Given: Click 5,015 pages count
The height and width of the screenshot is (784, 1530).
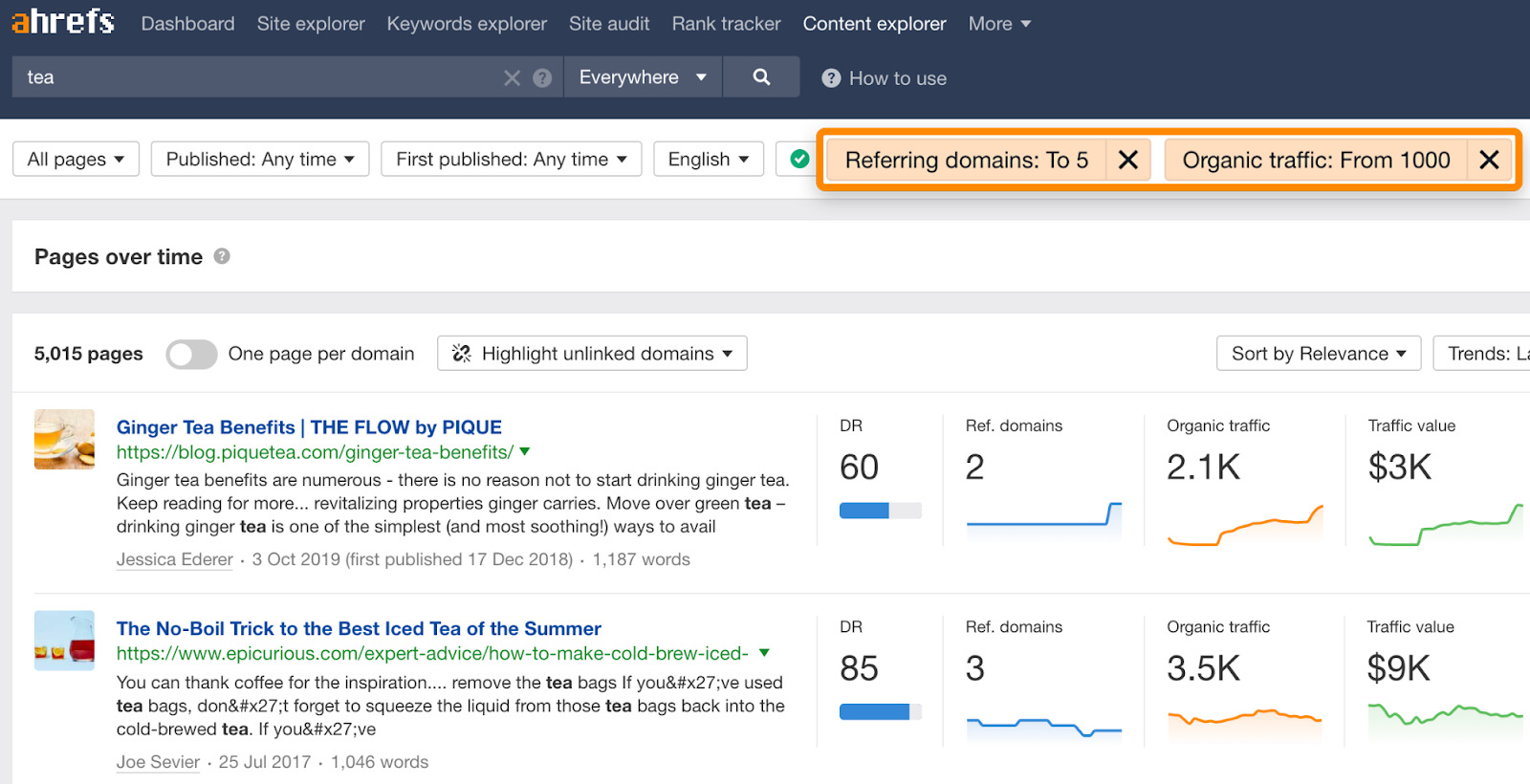Looking at the screenshot, I should [89, 354].
